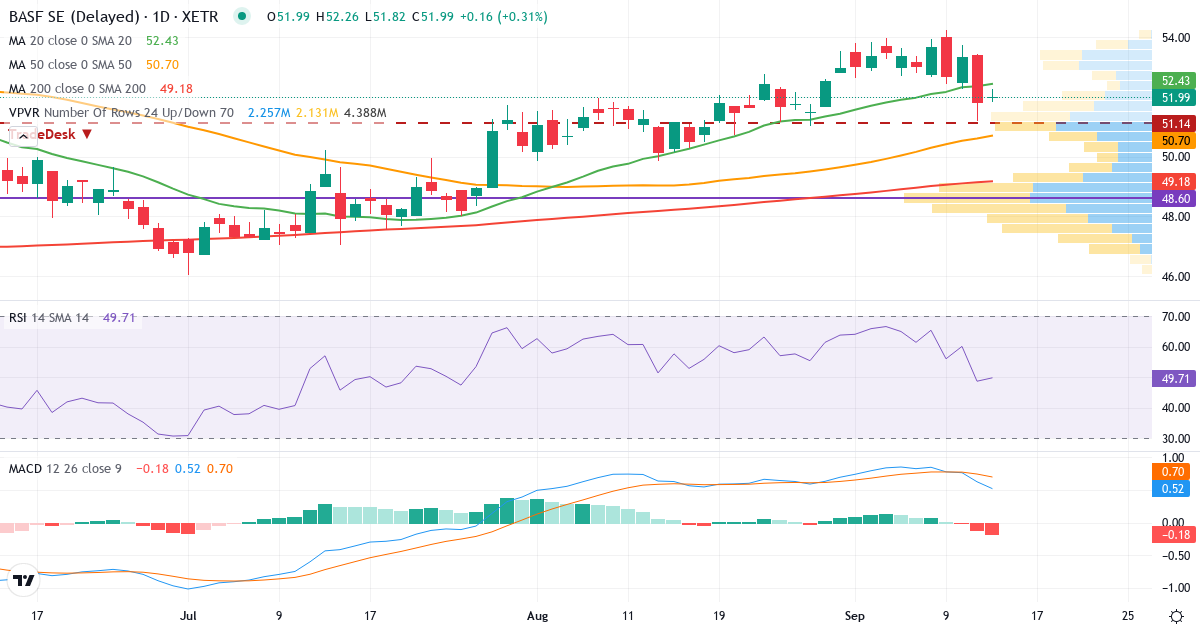Click the O51.99 open value

coord(286,17)
